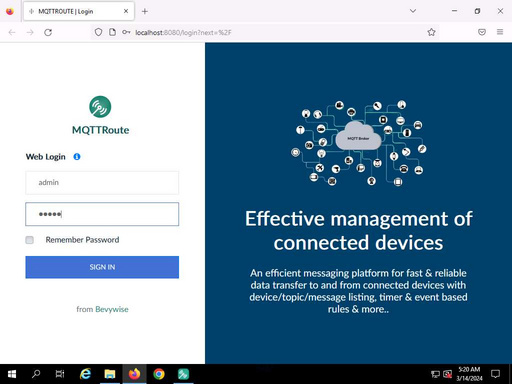Enable the Remember Password checkbox
The image size is (512, 384).
click(x=29, y=240)
